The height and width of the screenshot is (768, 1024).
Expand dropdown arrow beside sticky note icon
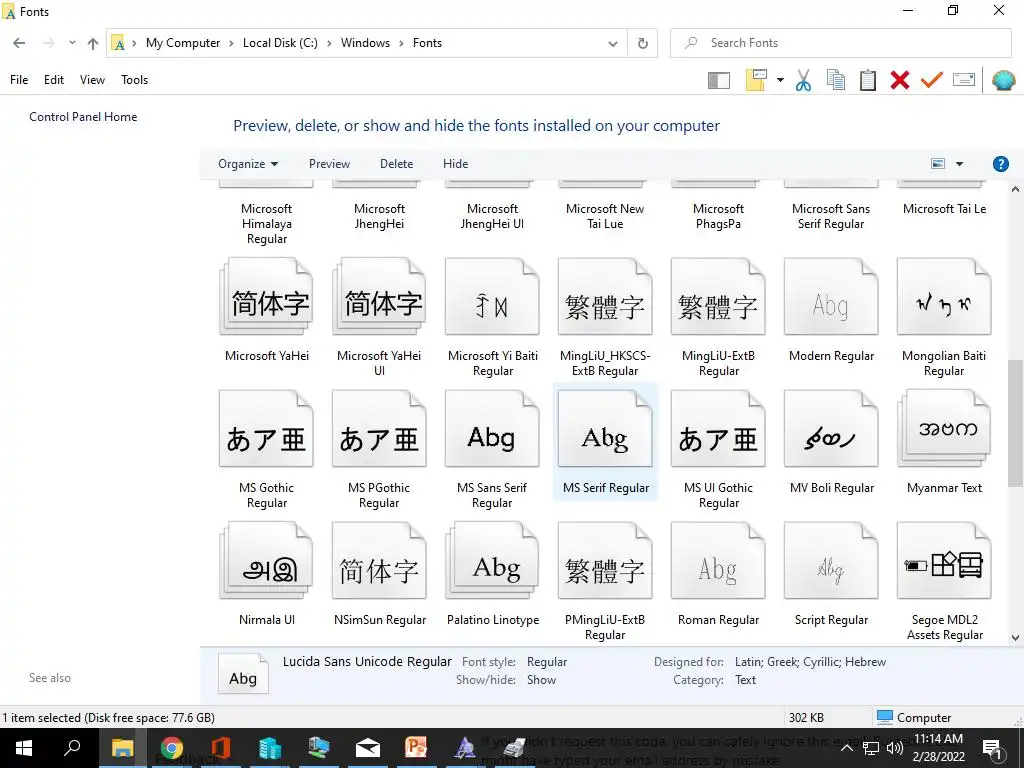pyautogui.click(x=780, y=80)
